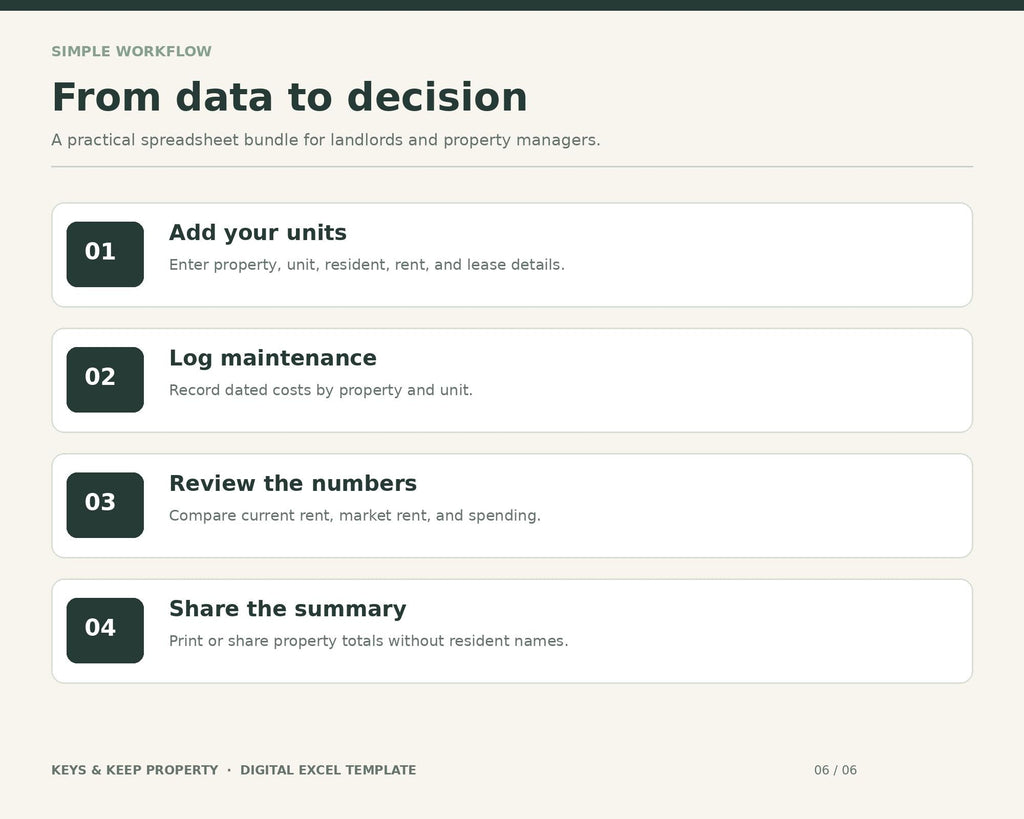Select the Share the summary heading
Viewport: 1024px width, 819px height.
coord(287,609)
